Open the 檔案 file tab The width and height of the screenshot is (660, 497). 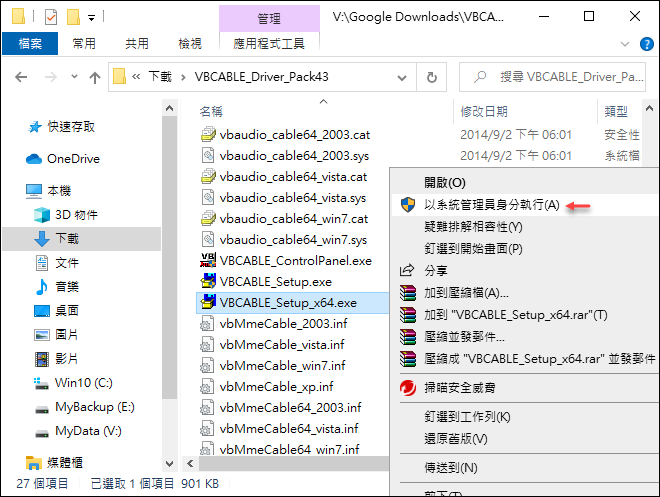(x=30, y=43)
